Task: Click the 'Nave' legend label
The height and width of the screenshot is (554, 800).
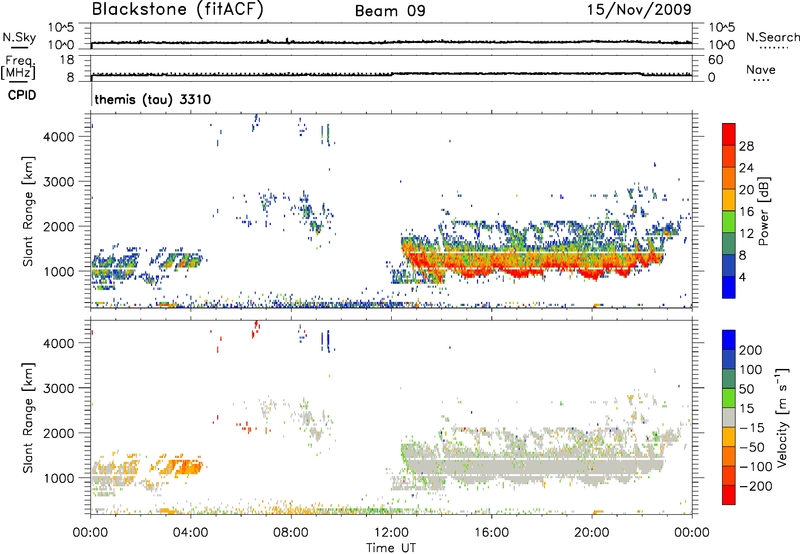Action: coord(761,69)
